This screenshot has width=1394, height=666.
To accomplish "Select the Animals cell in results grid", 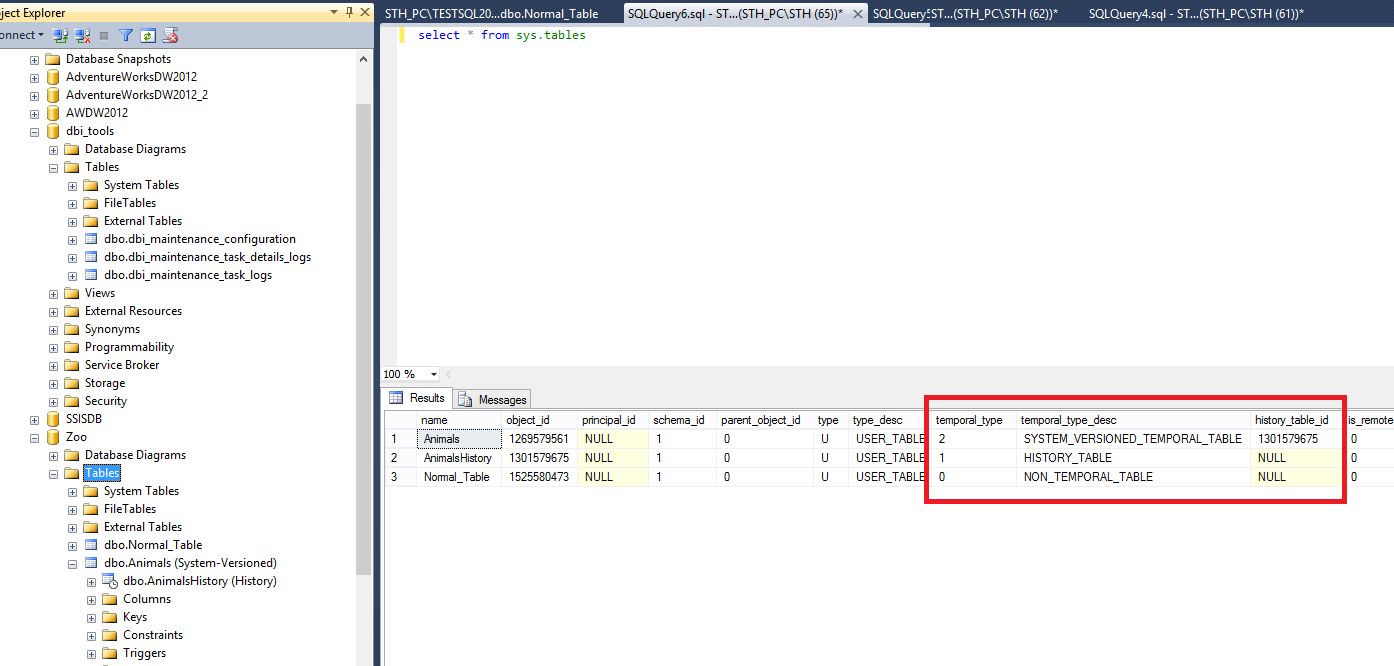I will coord(459,439).
